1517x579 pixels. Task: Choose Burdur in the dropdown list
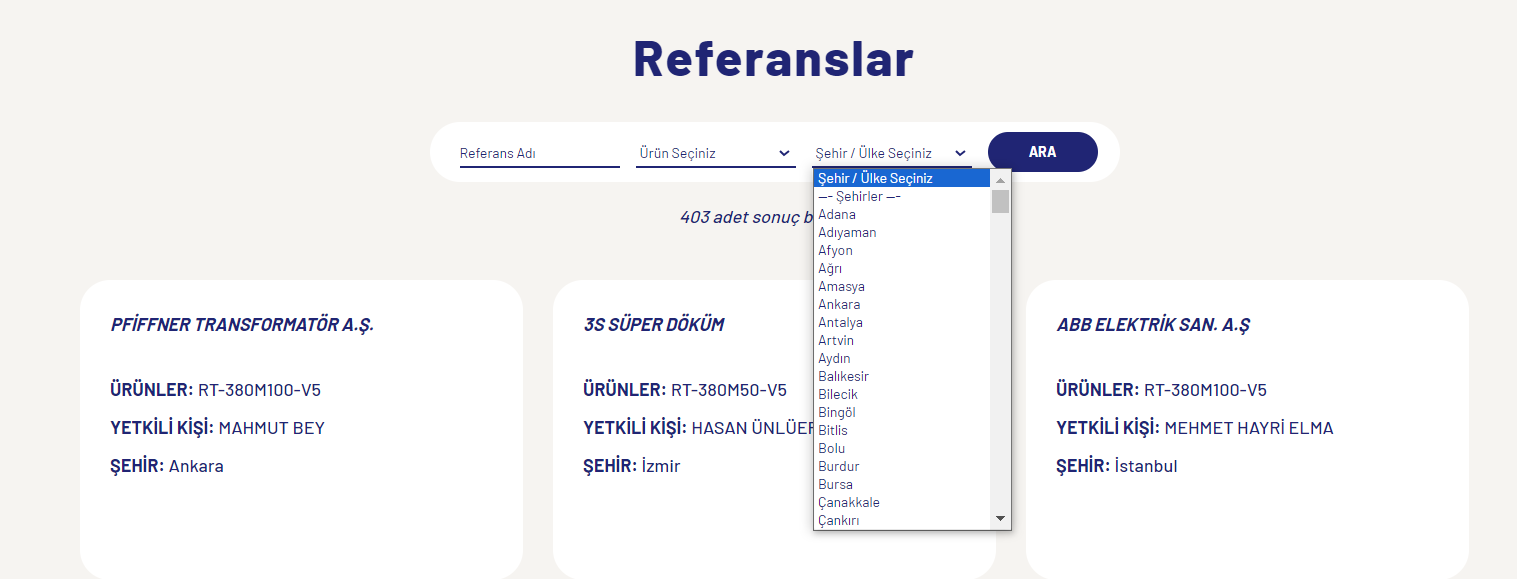(x=902, y=466)
